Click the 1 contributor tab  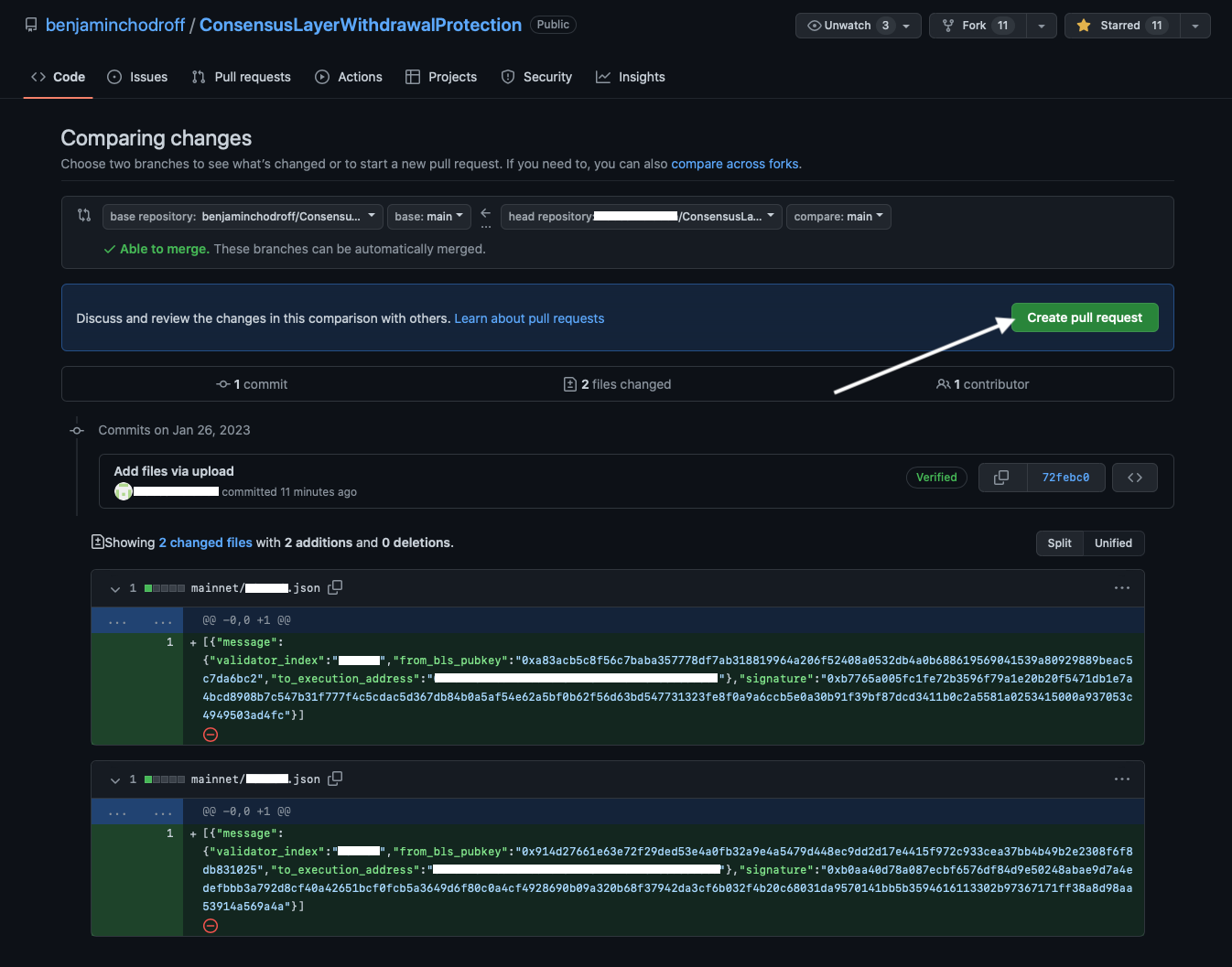pyautogui.click(x=982, y=384)
